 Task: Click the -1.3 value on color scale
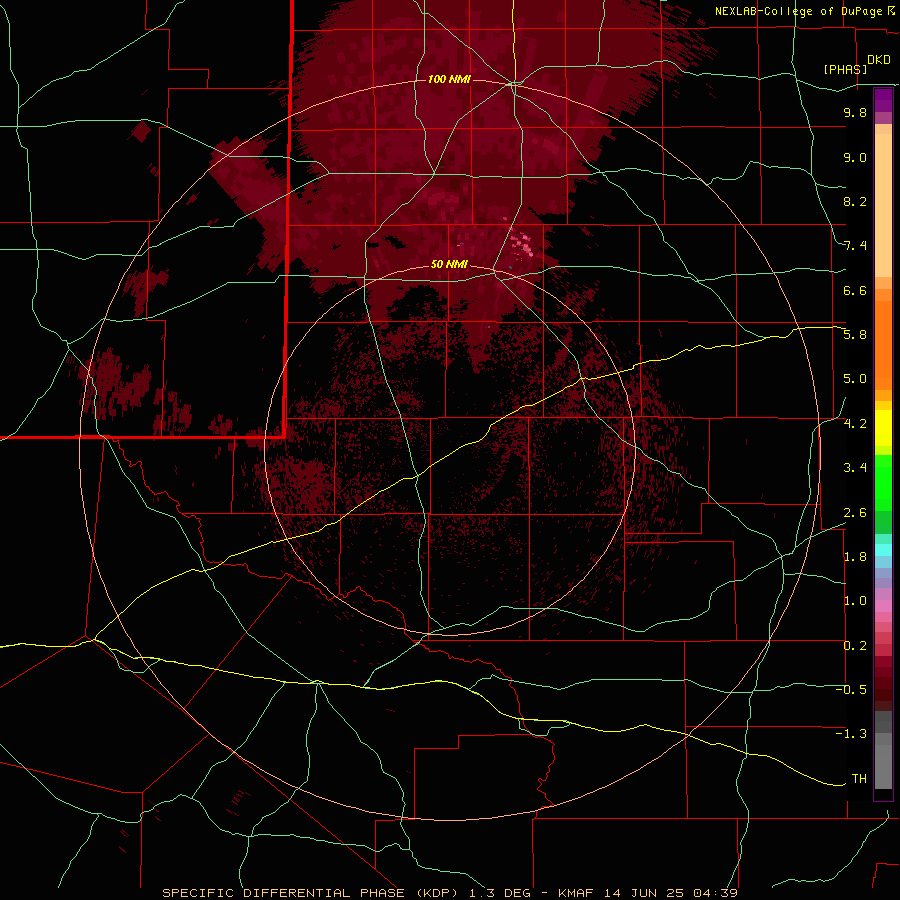click(x=851, y=734)
